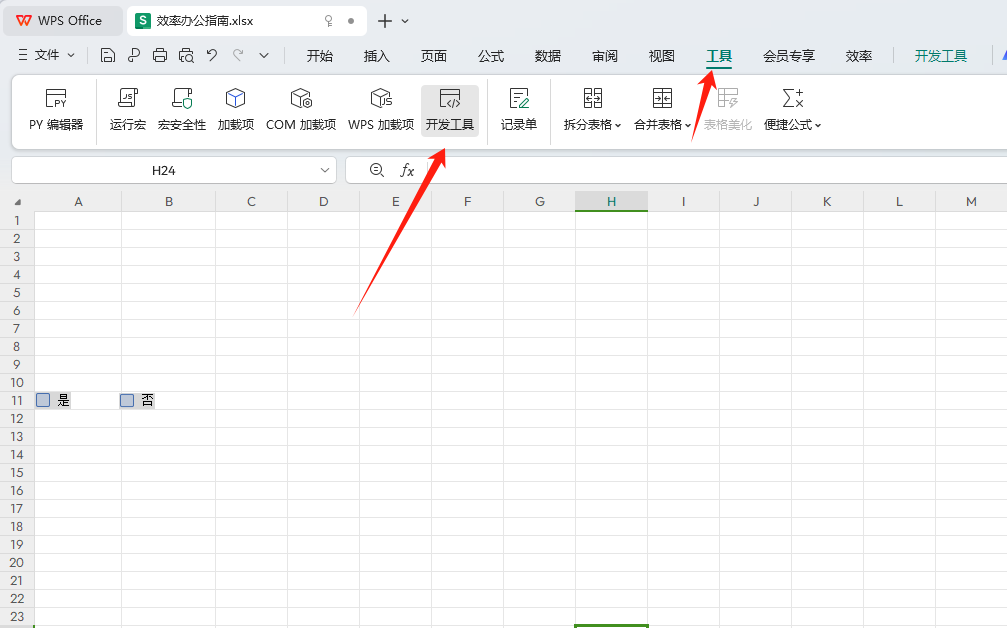Screen dimensions: 1007x628
Task: Click the zoom magnifier in formula bar
Action: [377, 170]
